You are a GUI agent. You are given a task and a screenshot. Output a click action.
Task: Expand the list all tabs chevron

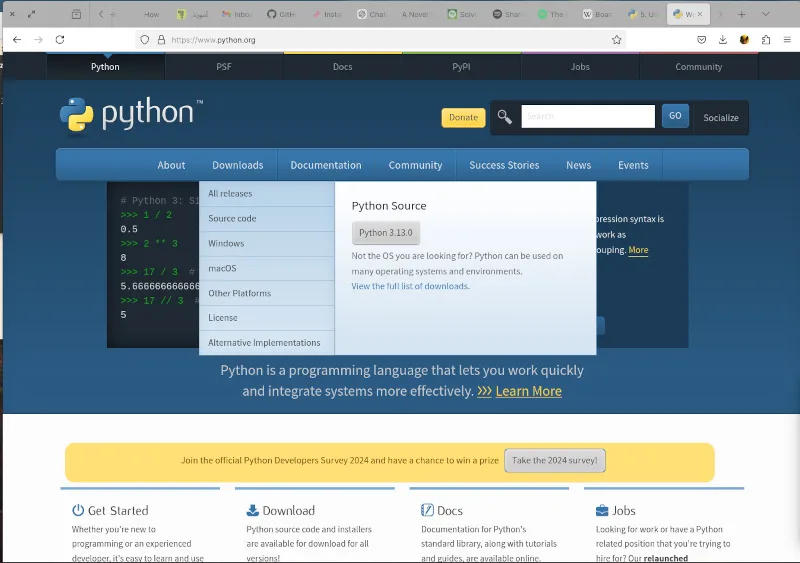[765, 14]
